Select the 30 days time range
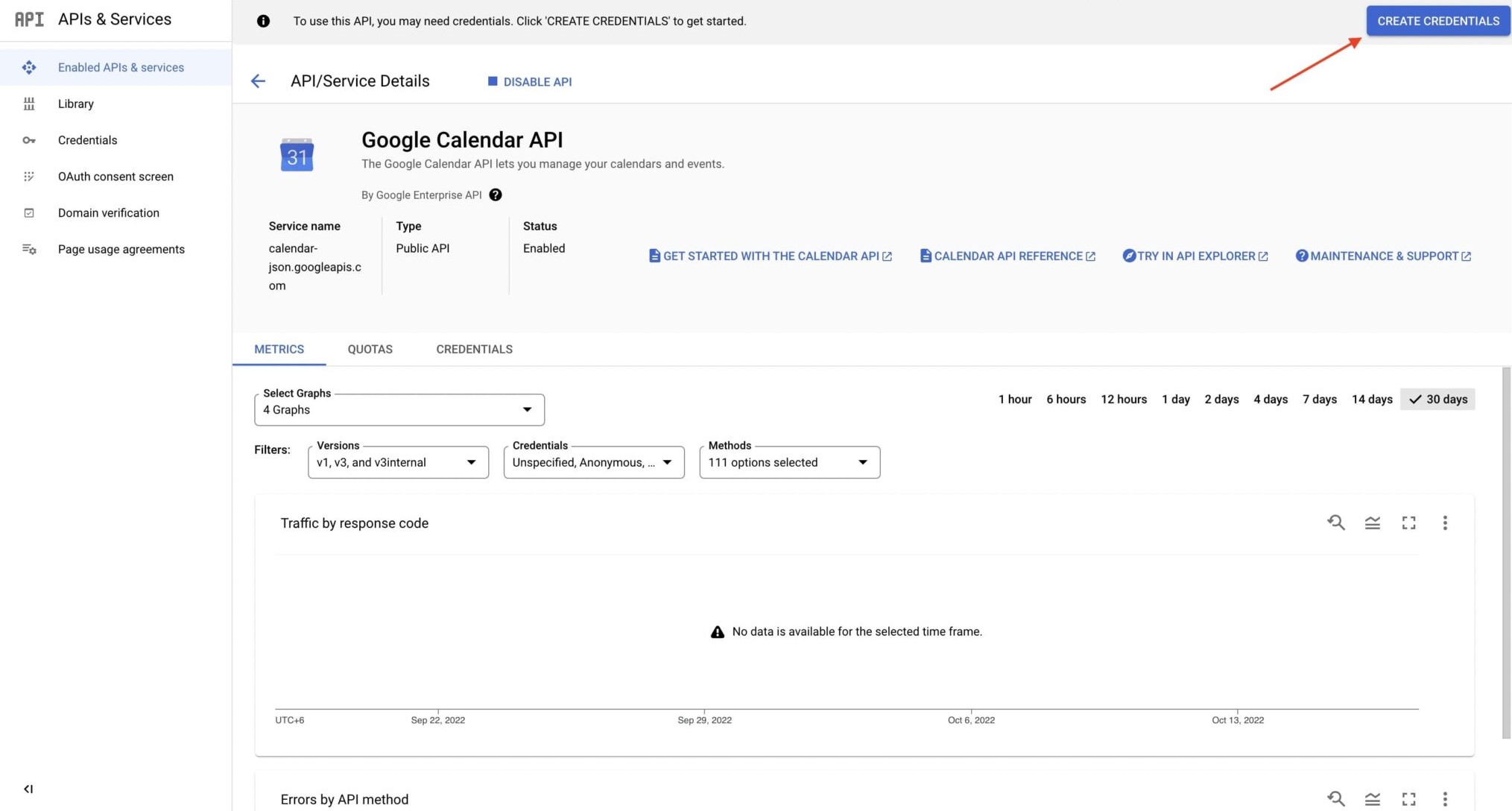 pos(1437,399)
